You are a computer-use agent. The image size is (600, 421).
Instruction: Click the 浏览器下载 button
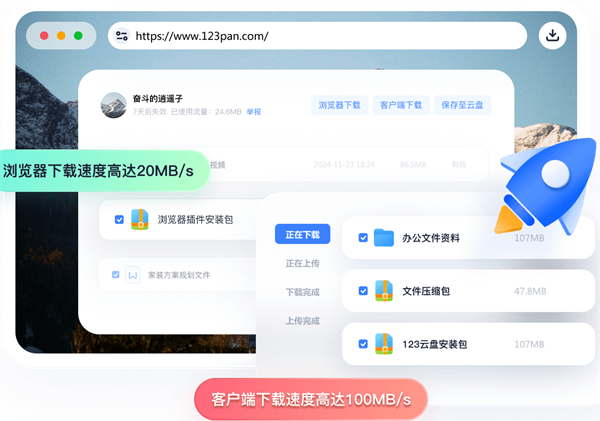point(339,105)
